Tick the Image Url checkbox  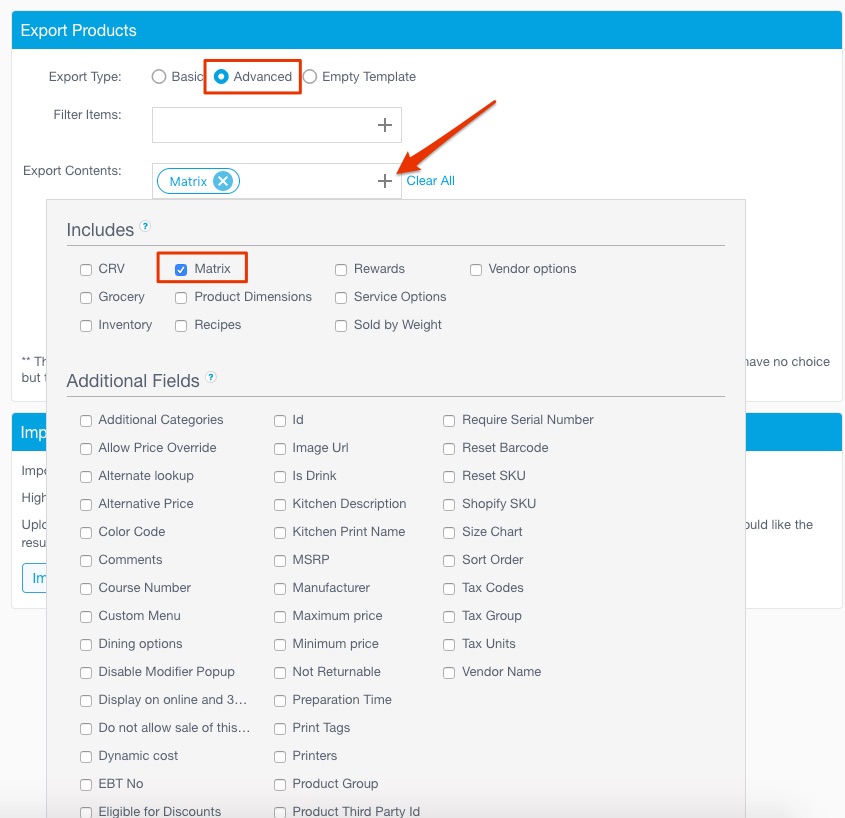coord(280,448)
